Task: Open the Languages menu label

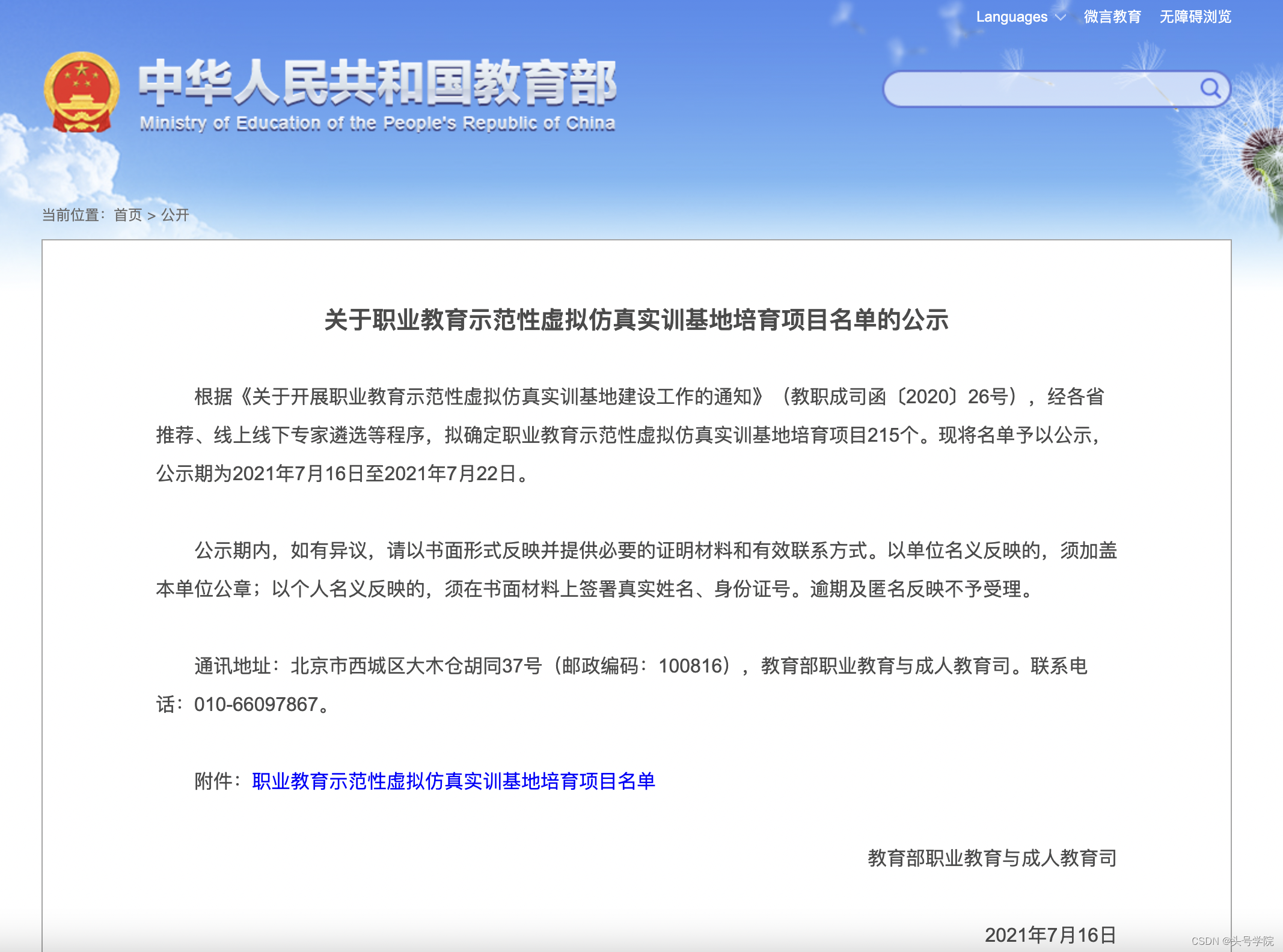Action: (1011, 17)
